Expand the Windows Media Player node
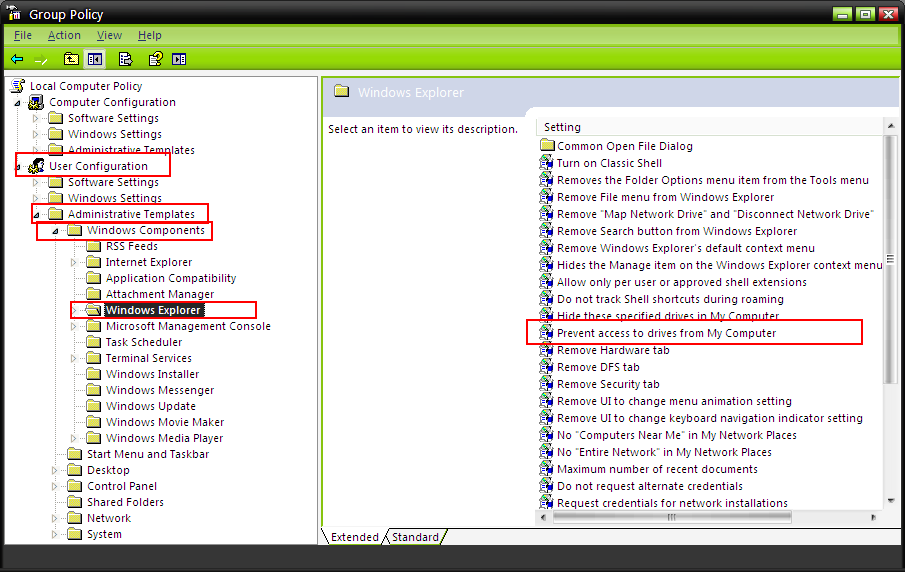The image size is (905, 572). click(73, 439)
